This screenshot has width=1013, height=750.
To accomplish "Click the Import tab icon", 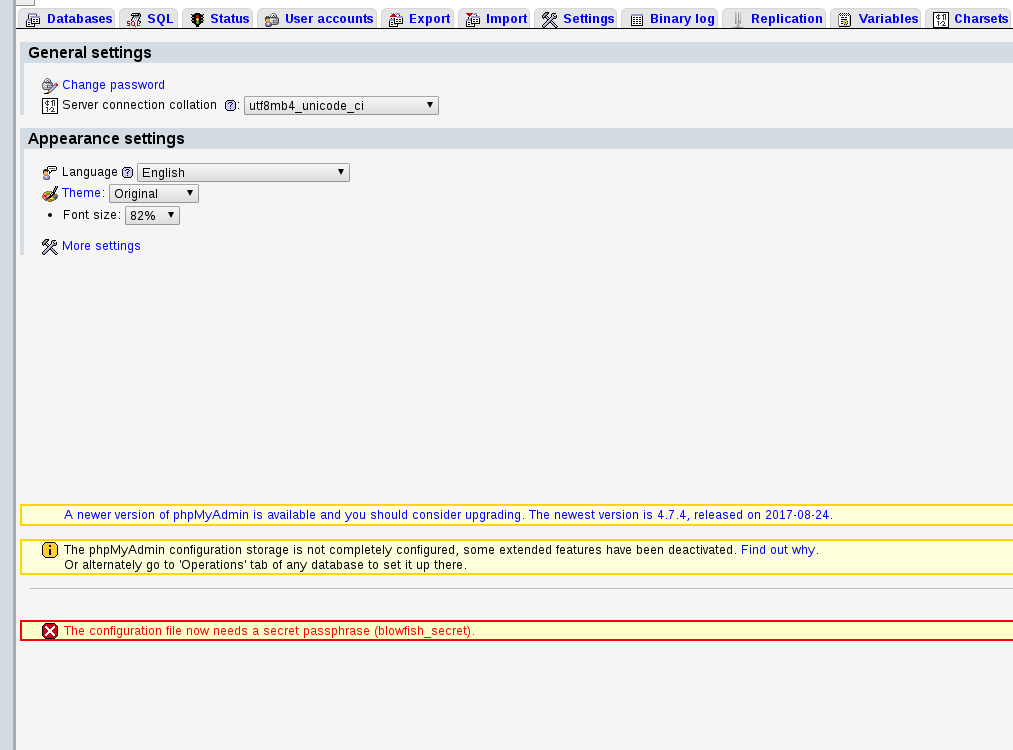I will click(x=472, y=19).
